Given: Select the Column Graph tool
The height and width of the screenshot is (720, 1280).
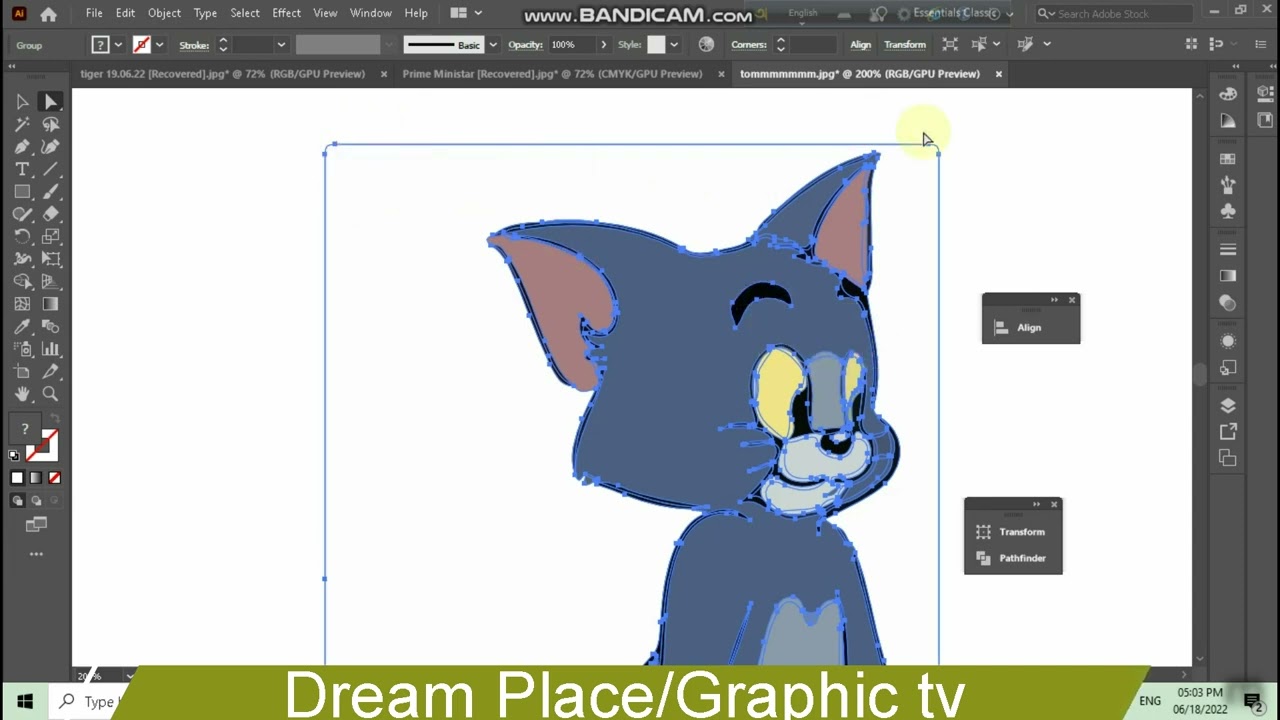Looking at the screenshot, I should click(x=50, y=349).
